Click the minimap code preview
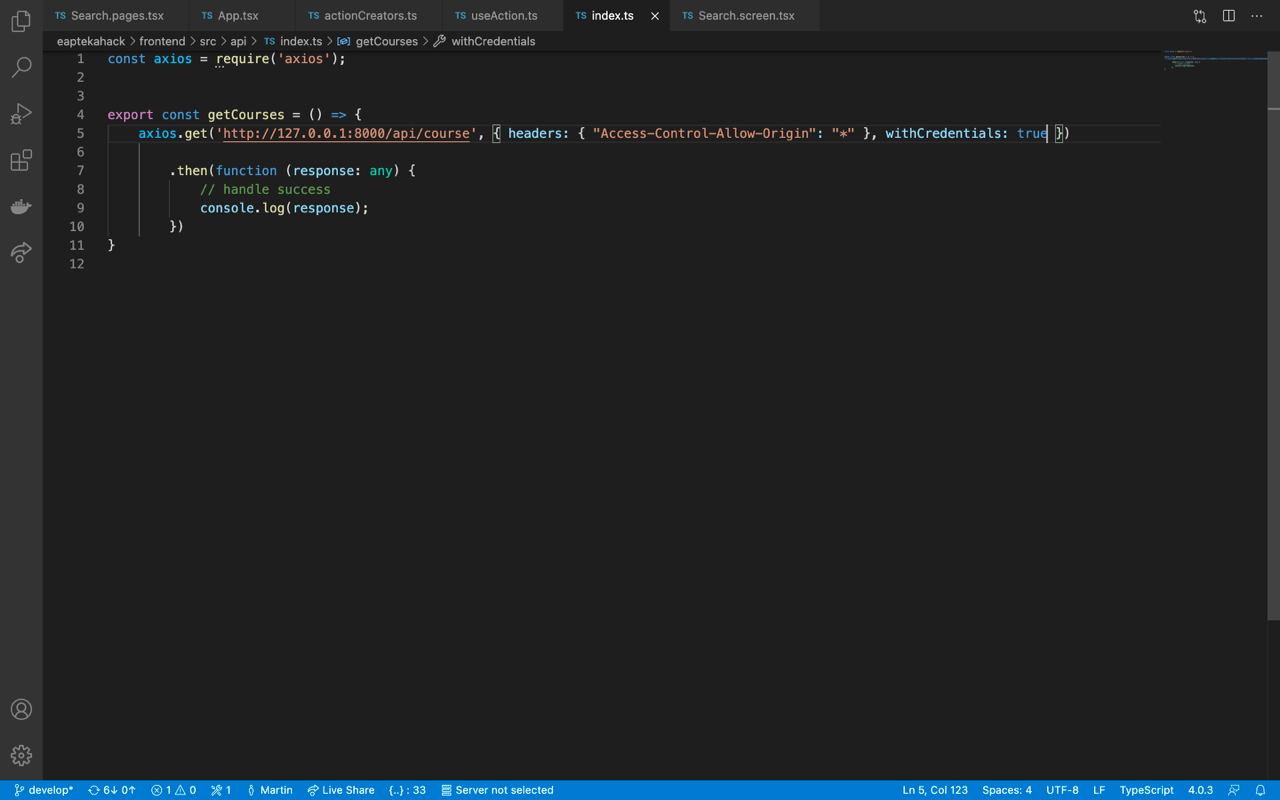1280x800 pixels. [x=1212, y=59]
